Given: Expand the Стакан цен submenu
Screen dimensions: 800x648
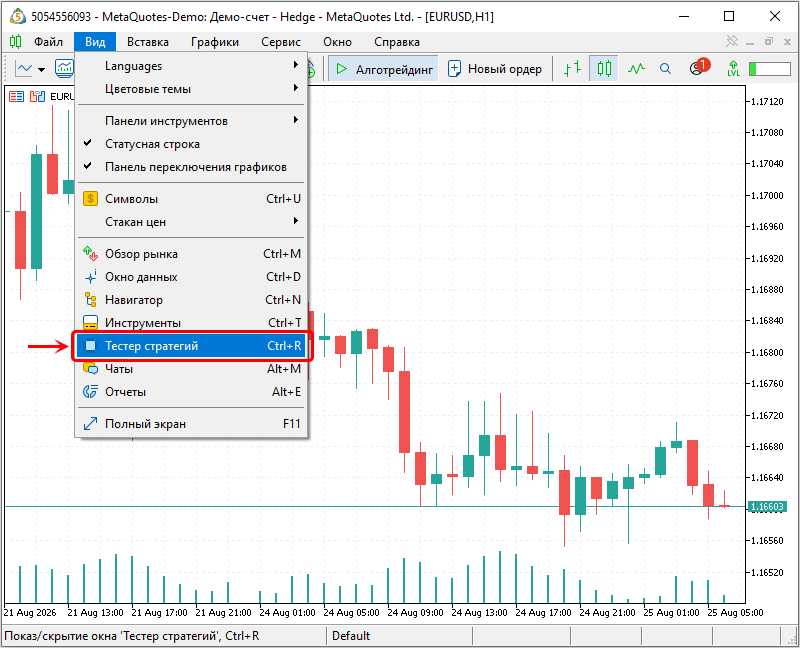Looking at the screenshot, I should click(192, 221).
